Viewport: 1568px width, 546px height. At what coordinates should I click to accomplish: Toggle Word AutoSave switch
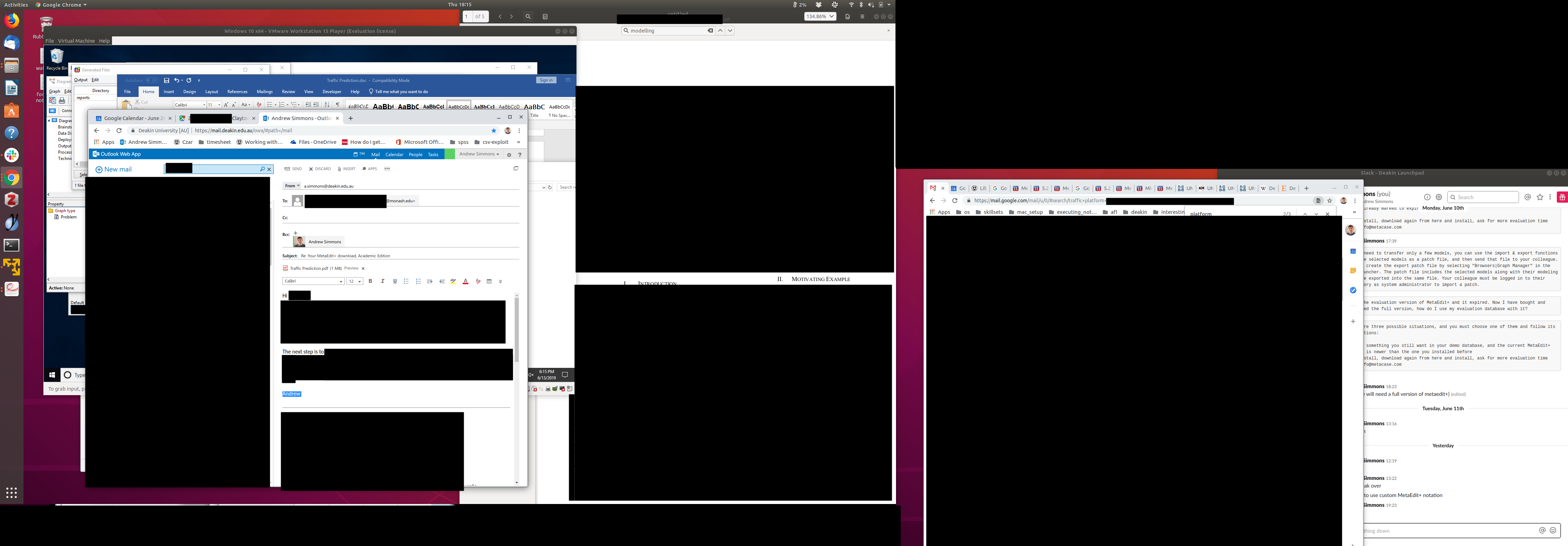point(151,80)
